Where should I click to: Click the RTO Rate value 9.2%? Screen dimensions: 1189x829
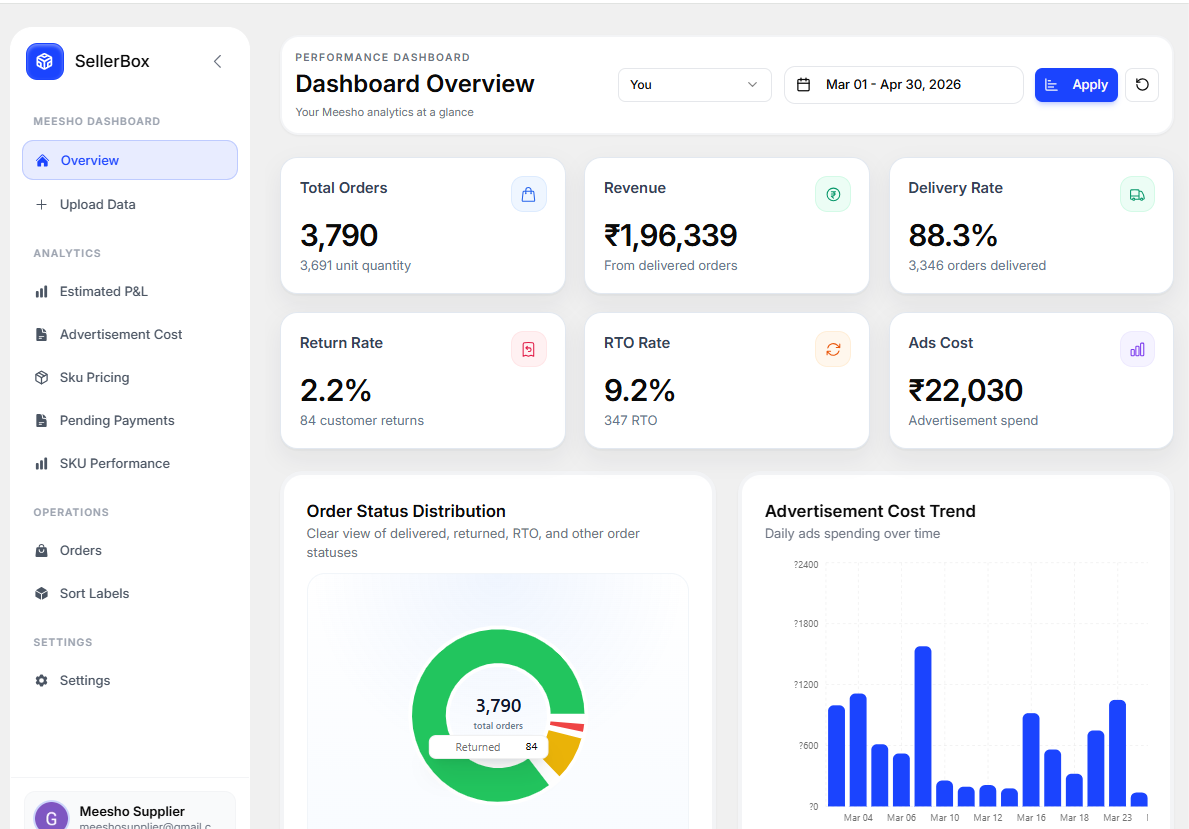click(x=639, y=391)
